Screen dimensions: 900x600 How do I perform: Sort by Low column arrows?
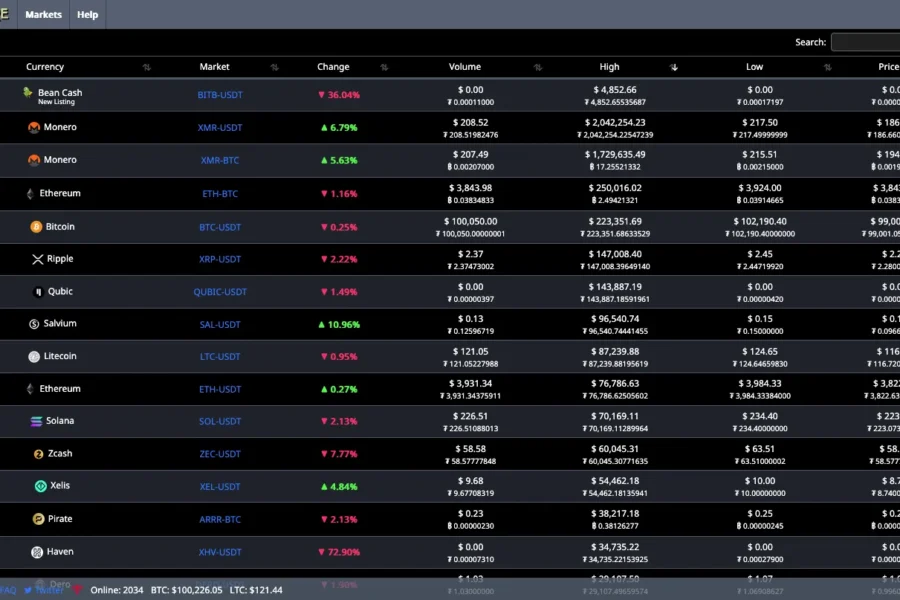(827, 67)
